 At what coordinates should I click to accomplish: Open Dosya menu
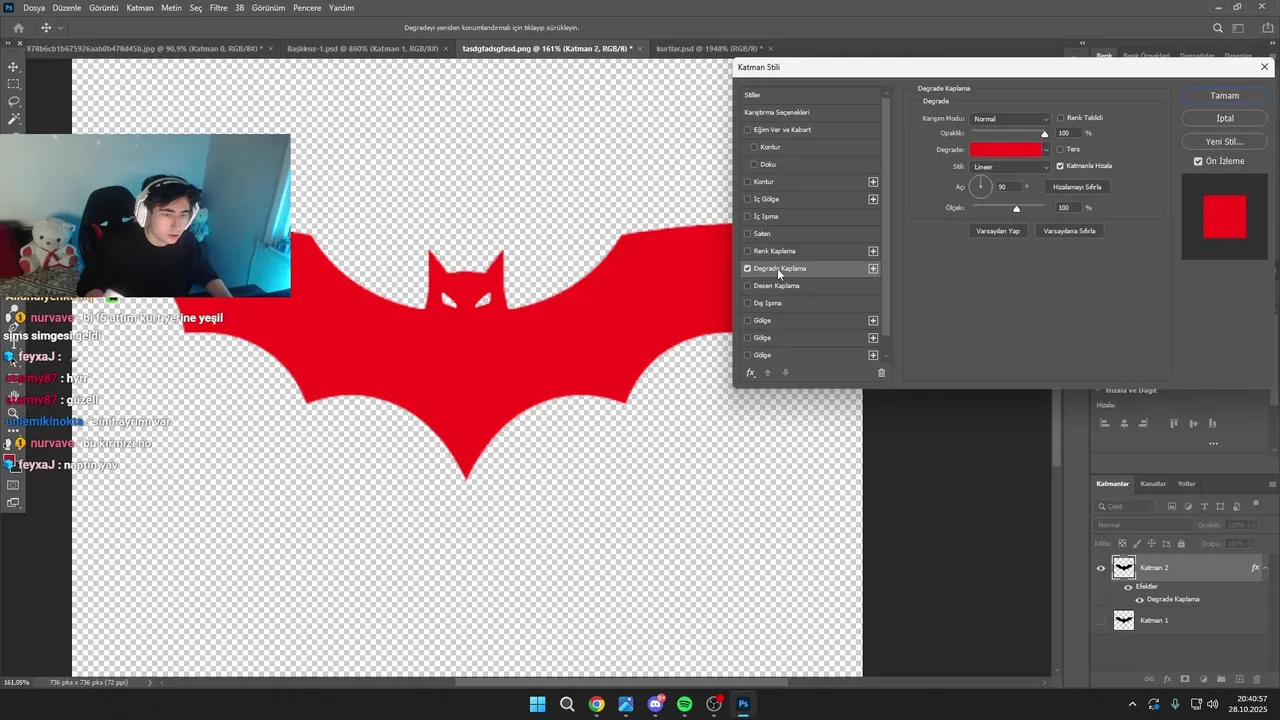(x=34, y=8)
